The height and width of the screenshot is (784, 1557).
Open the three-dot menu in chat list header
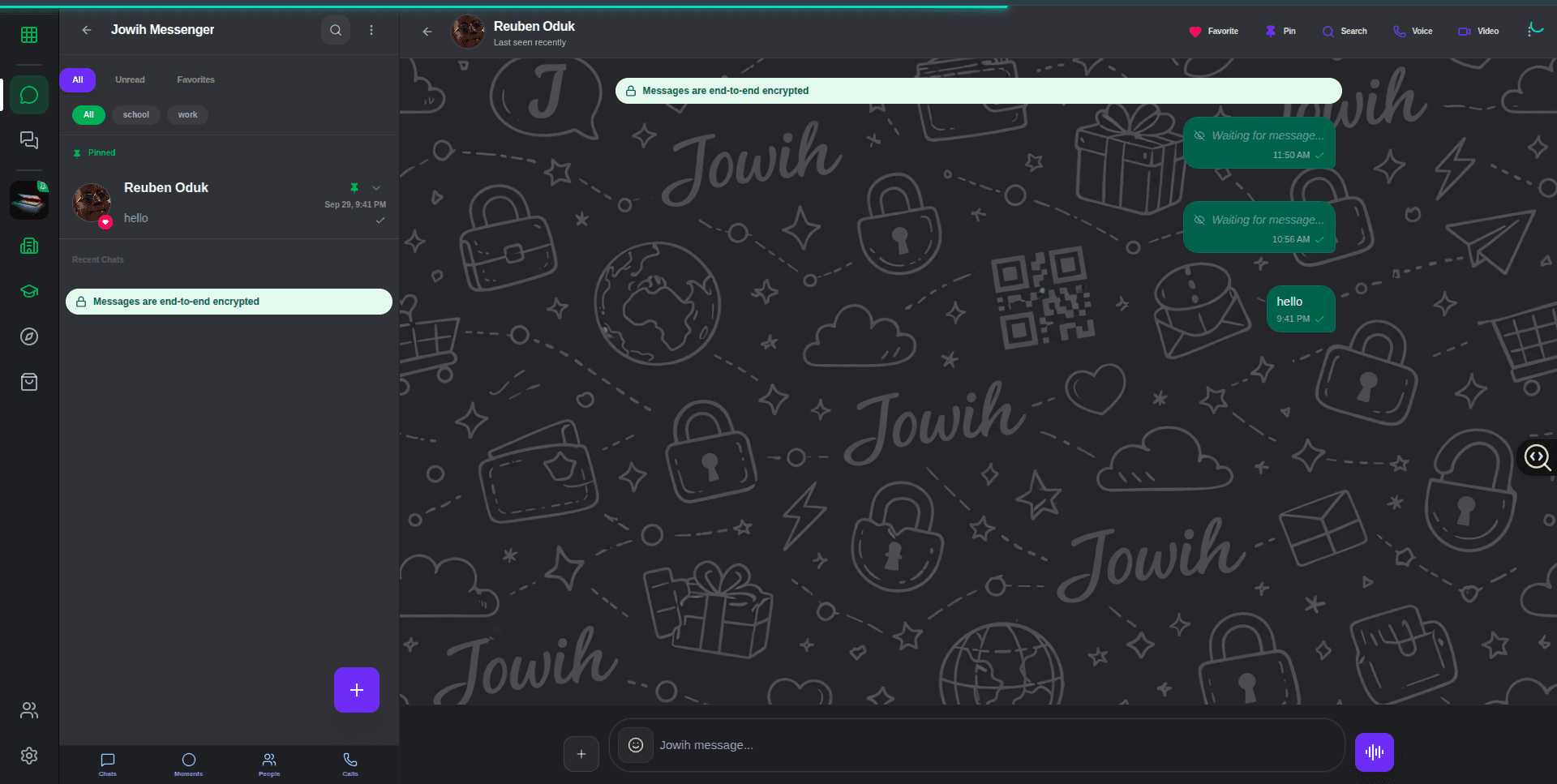click(x=371, y=30)
